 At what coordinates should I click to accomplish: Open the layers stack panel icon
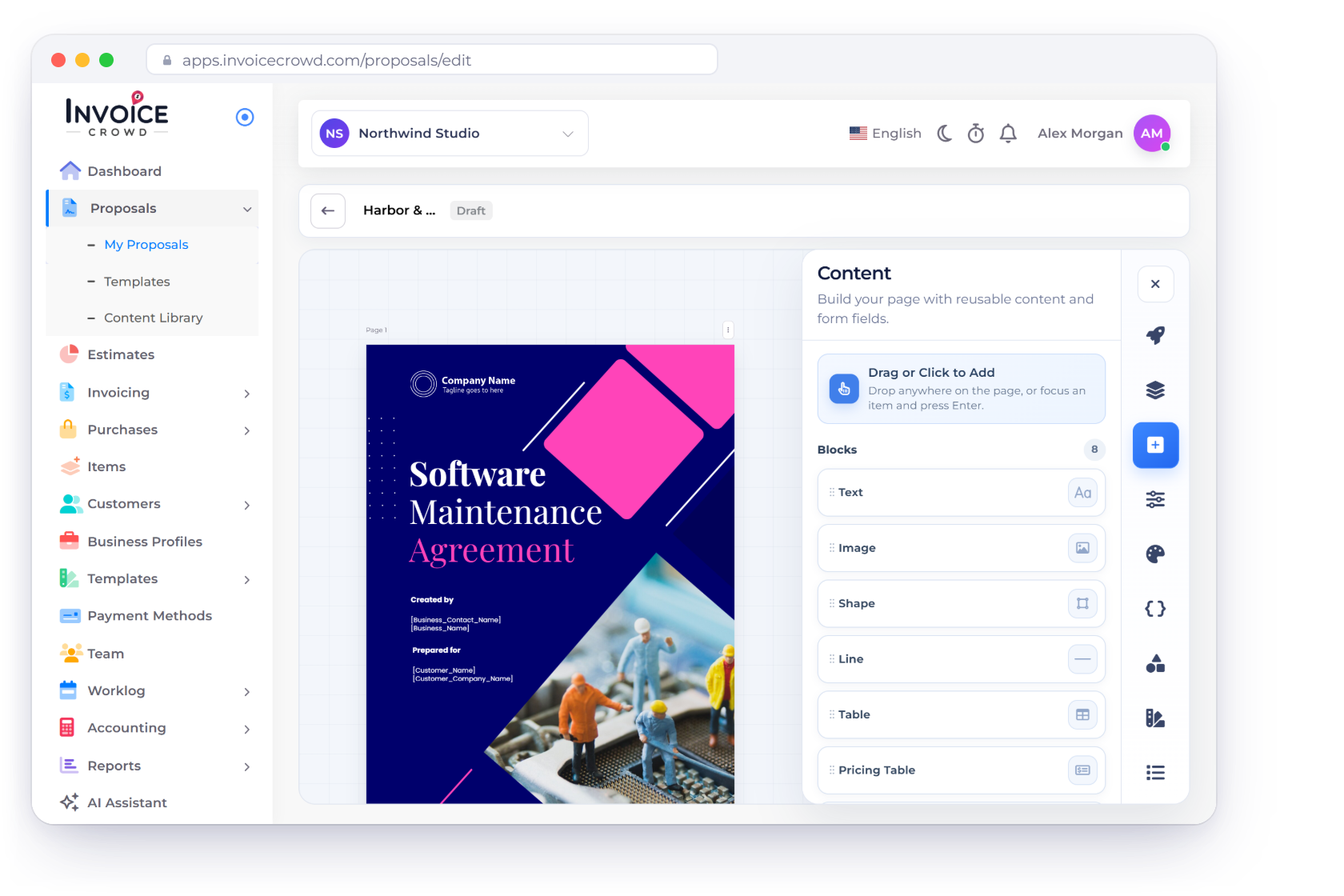click(1155, 390)
